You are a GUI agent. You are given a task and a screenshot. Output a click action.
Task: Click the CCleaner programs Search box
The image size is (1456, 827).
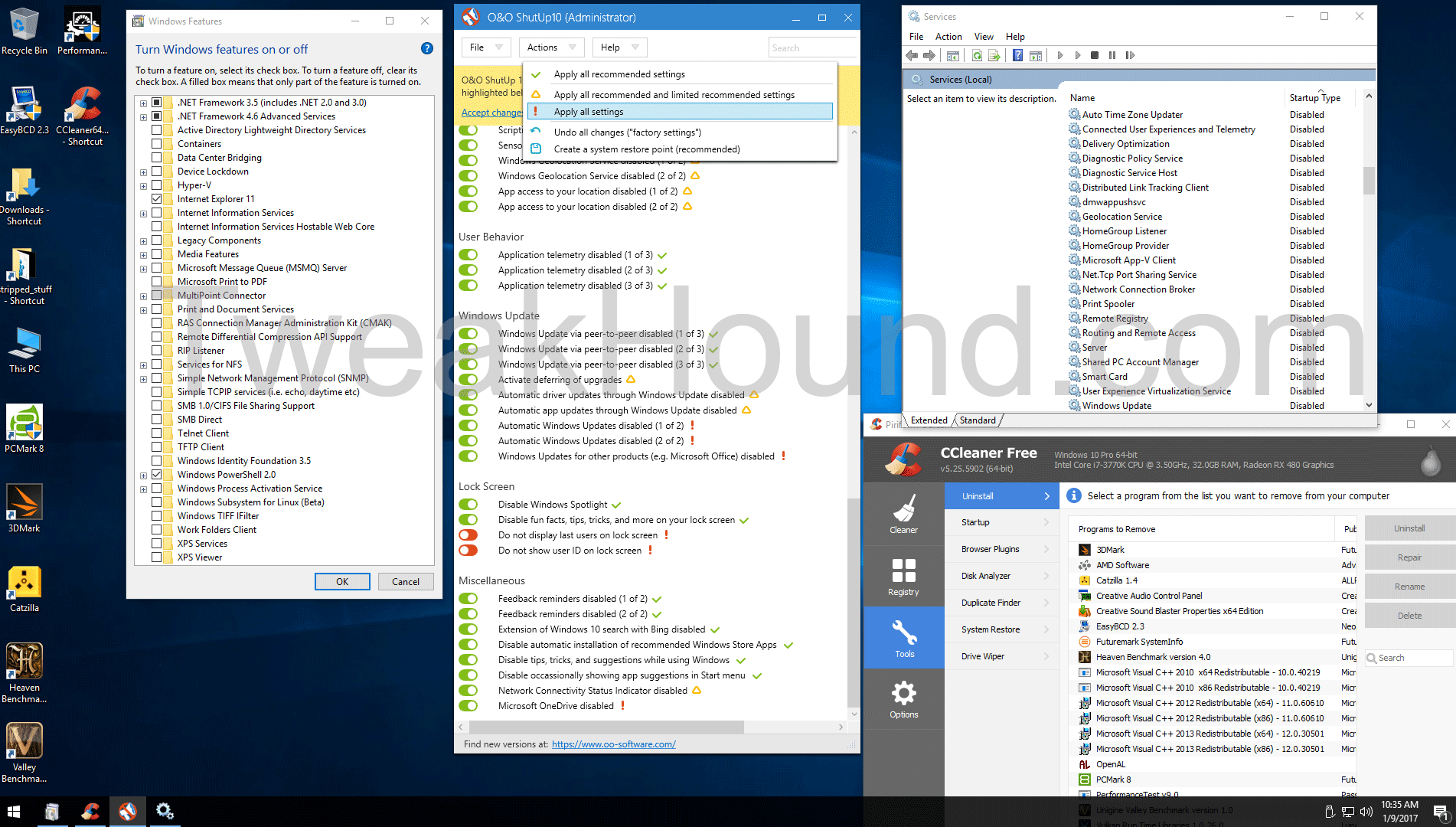pos(1409,658)
